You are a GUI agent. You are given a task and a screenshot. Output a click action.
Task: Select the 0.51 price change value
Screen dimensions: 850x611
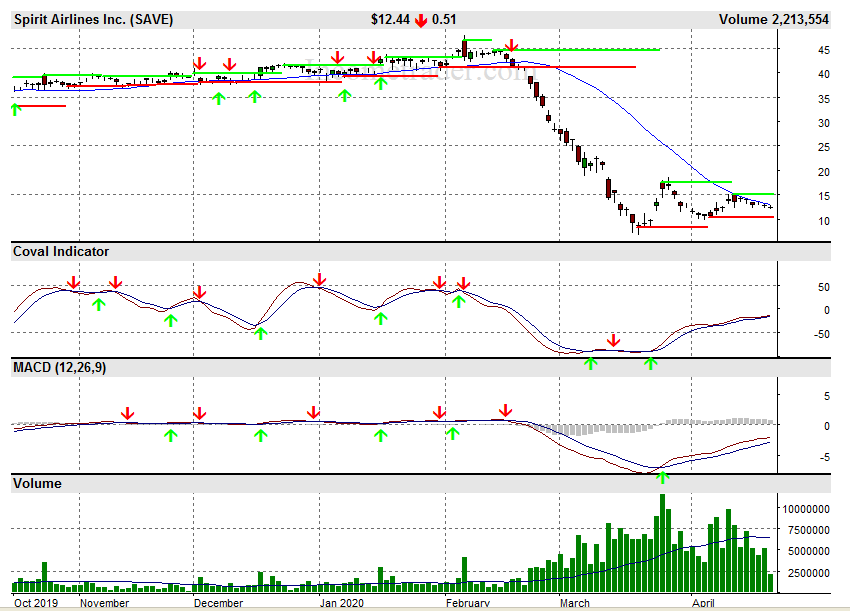444,20
